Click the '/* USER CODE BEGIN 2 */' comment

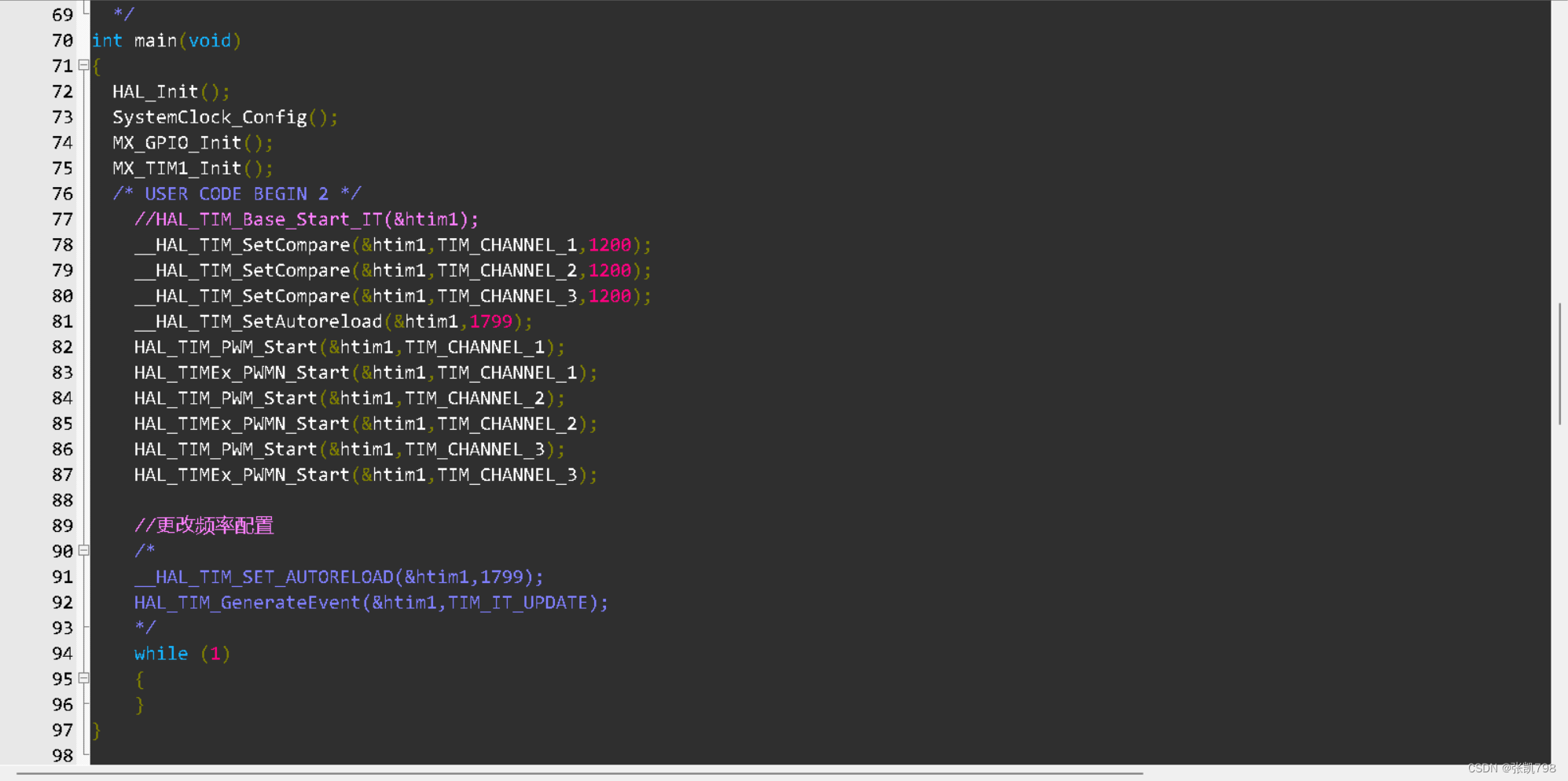237,194
